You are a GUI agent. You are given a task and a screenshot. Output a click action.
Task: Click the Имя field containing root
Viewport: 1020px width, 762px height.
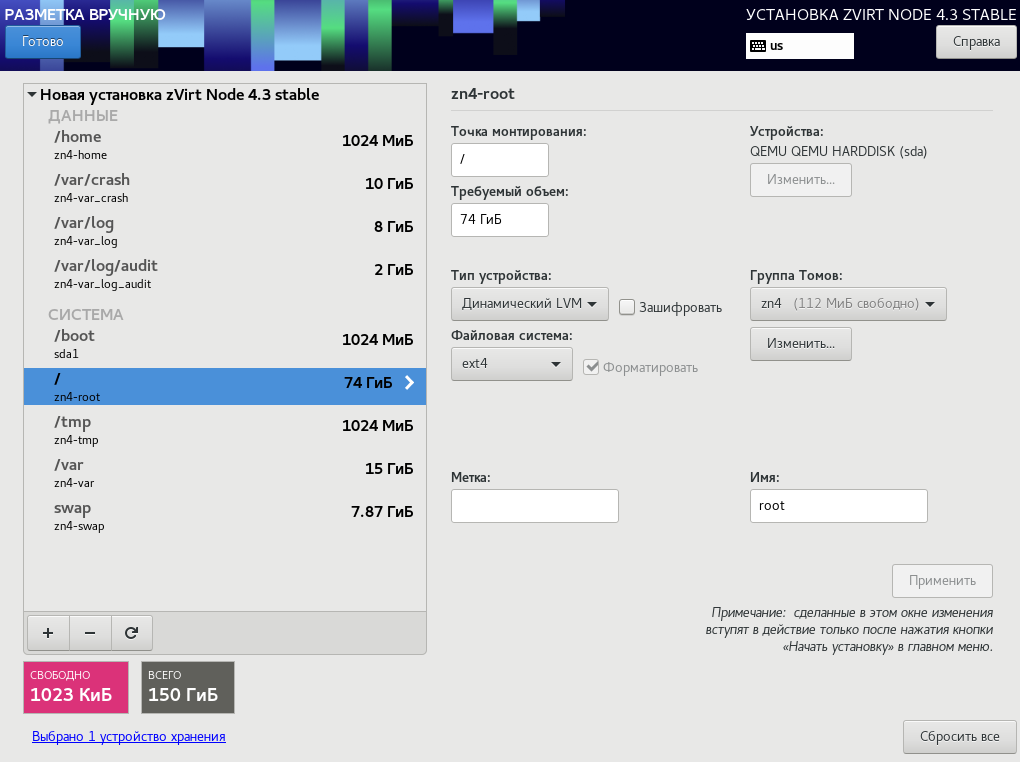[x=839, y=506]
